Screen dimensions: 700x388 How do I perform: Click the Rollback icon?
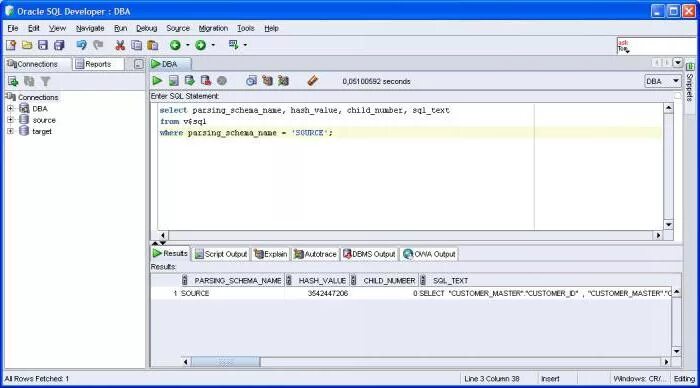(x=206, y=81)
